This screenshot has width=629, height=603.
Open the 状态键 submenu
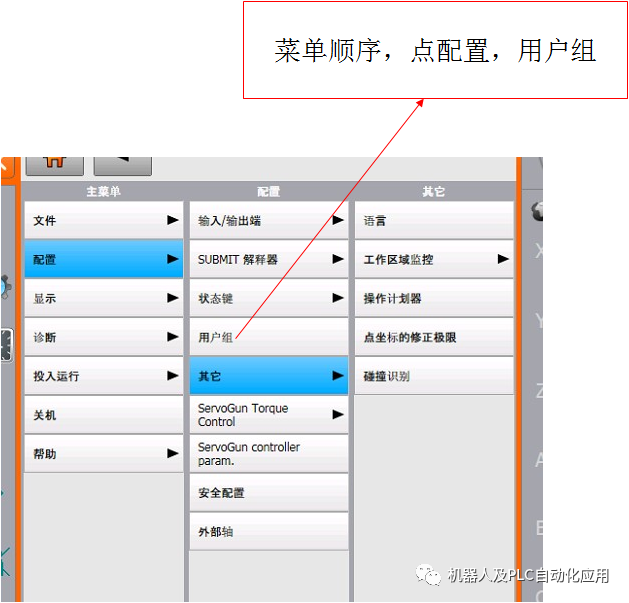269,298
